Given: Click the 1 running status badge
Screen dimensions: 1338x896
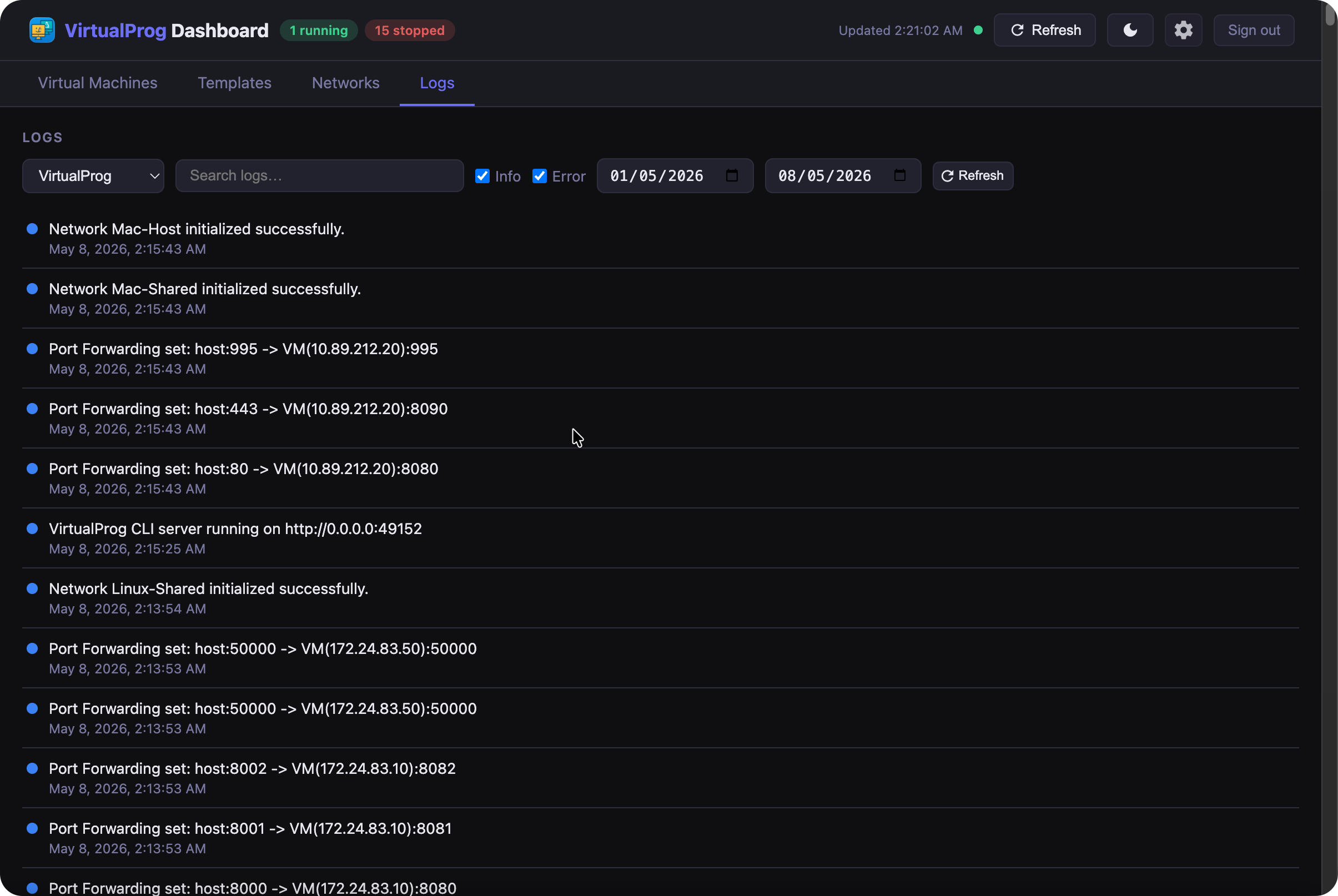Looking at the screenshot, I should point(319,31).
